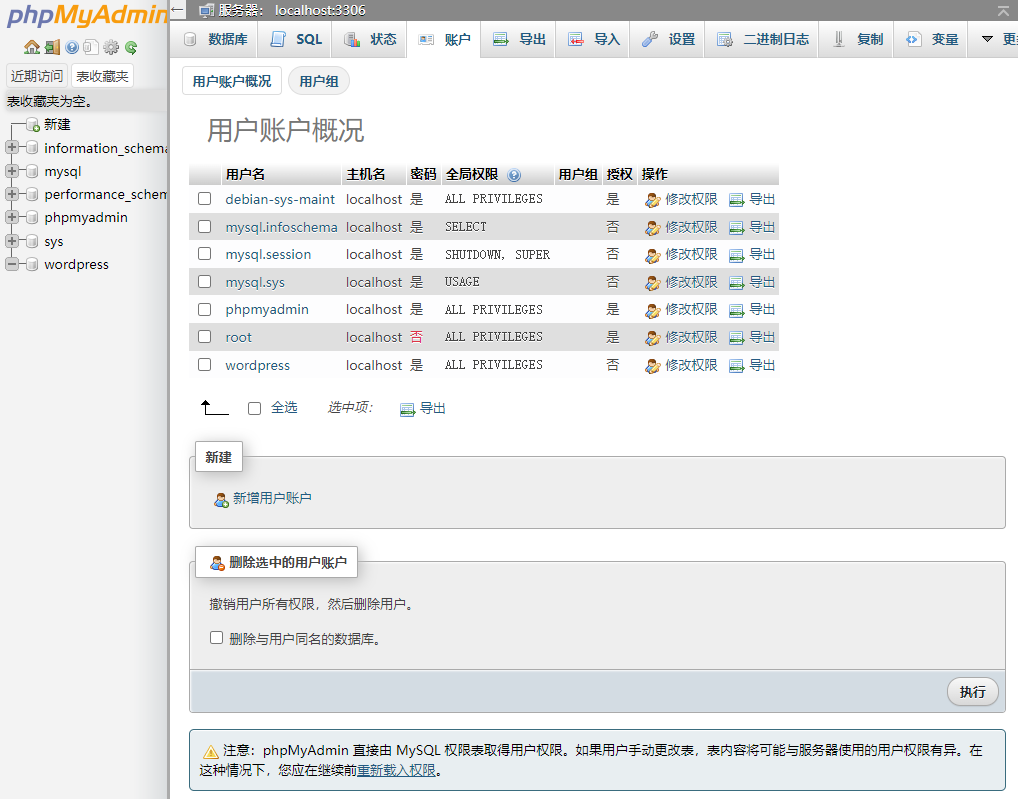Check the phpmyadmin user checkbox

tap(205, 310)
